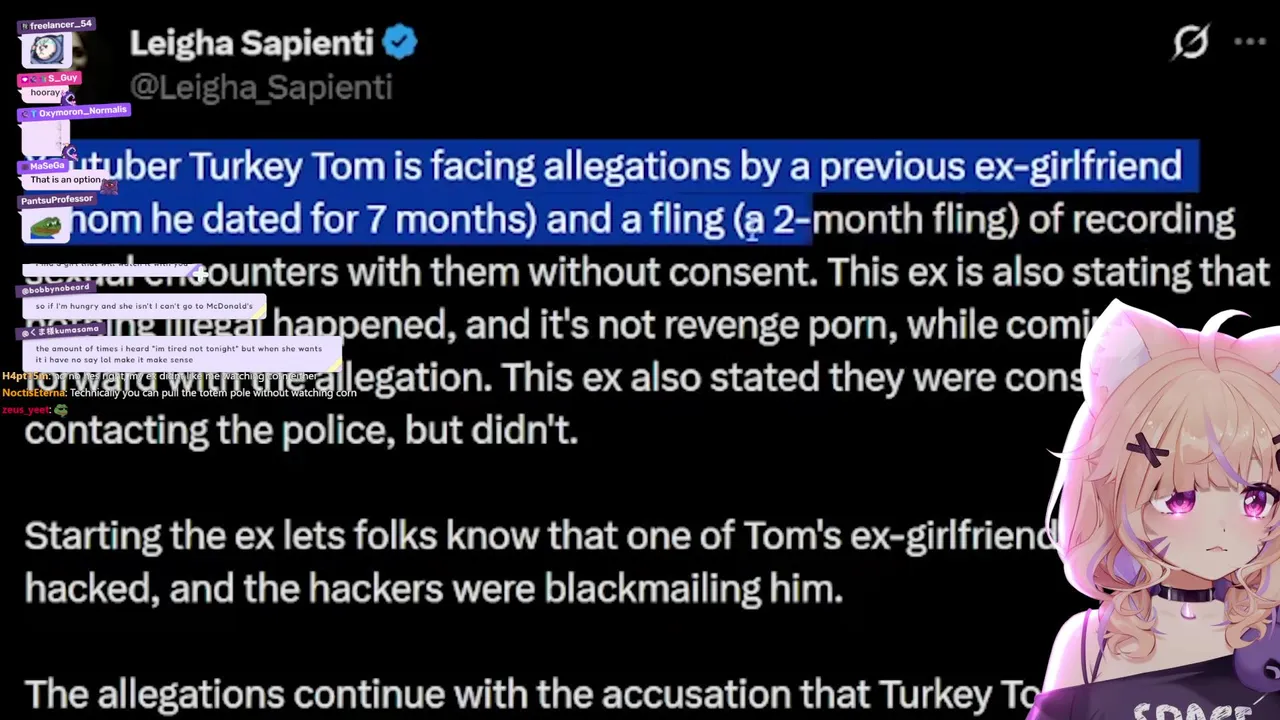Click the NoctisEterna chat username

click(x=33, y=393)
